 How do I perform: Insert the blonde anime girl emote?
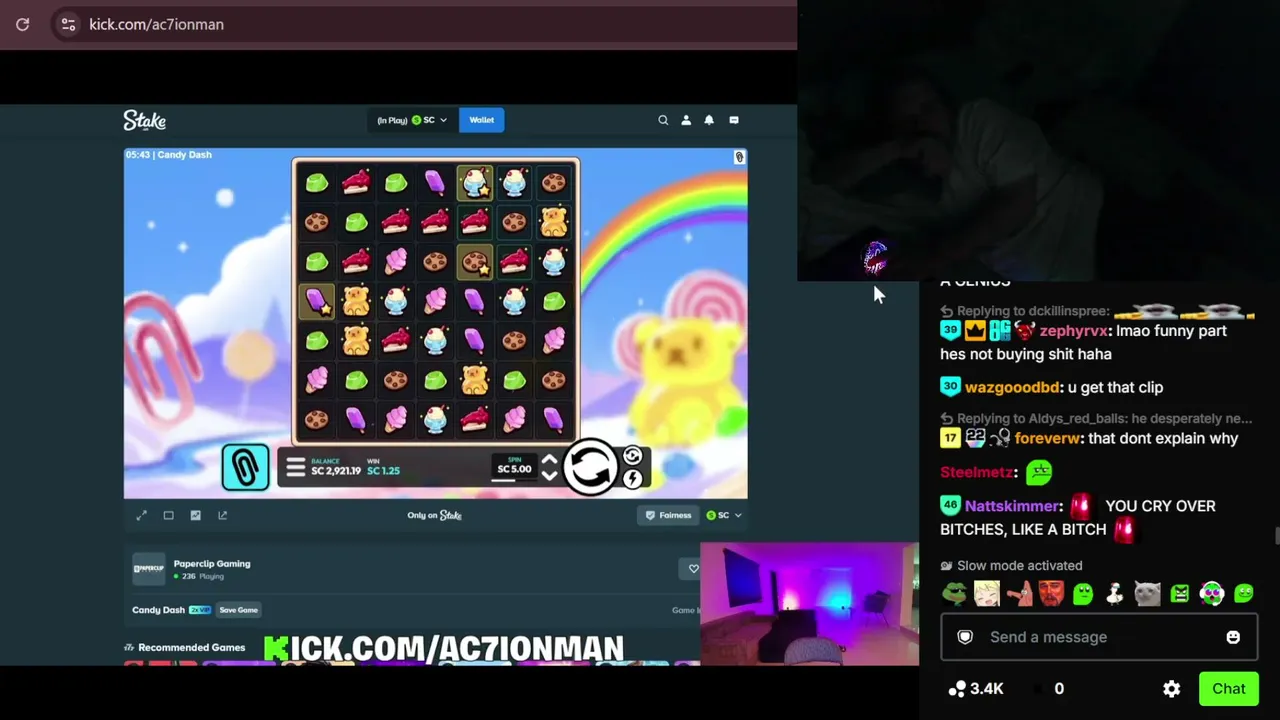pos(987,595)
